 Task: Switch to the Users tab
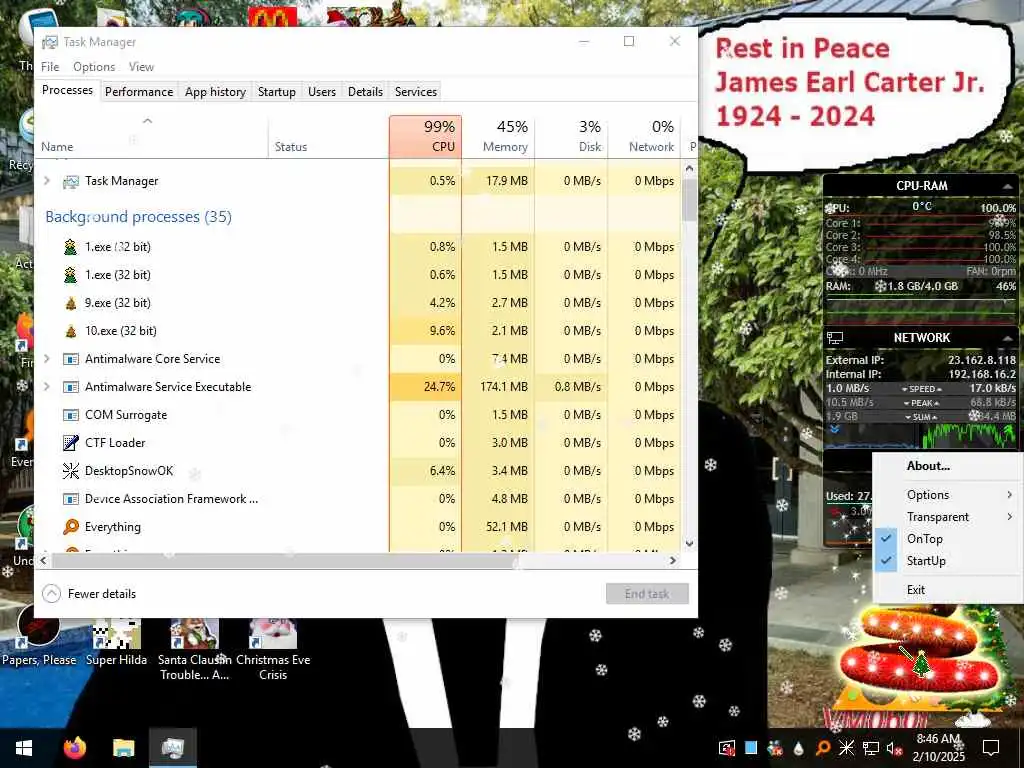322,92
